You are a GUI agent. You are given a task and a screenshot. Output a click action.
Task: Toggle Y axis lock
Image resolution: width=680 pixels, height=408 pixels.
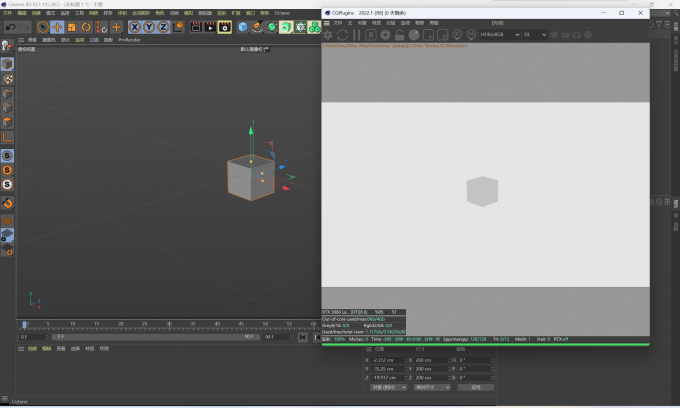coord(149,27)
